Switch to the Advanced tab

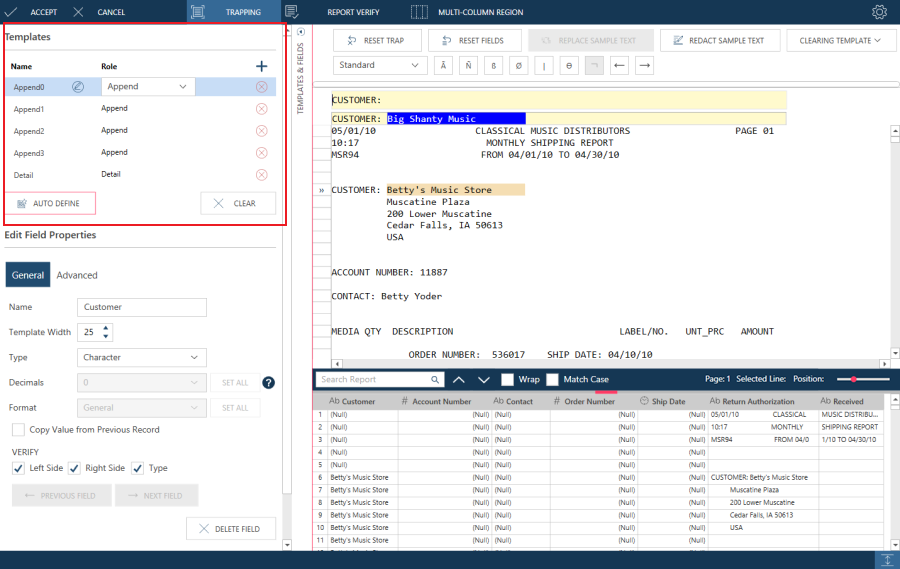77,275
